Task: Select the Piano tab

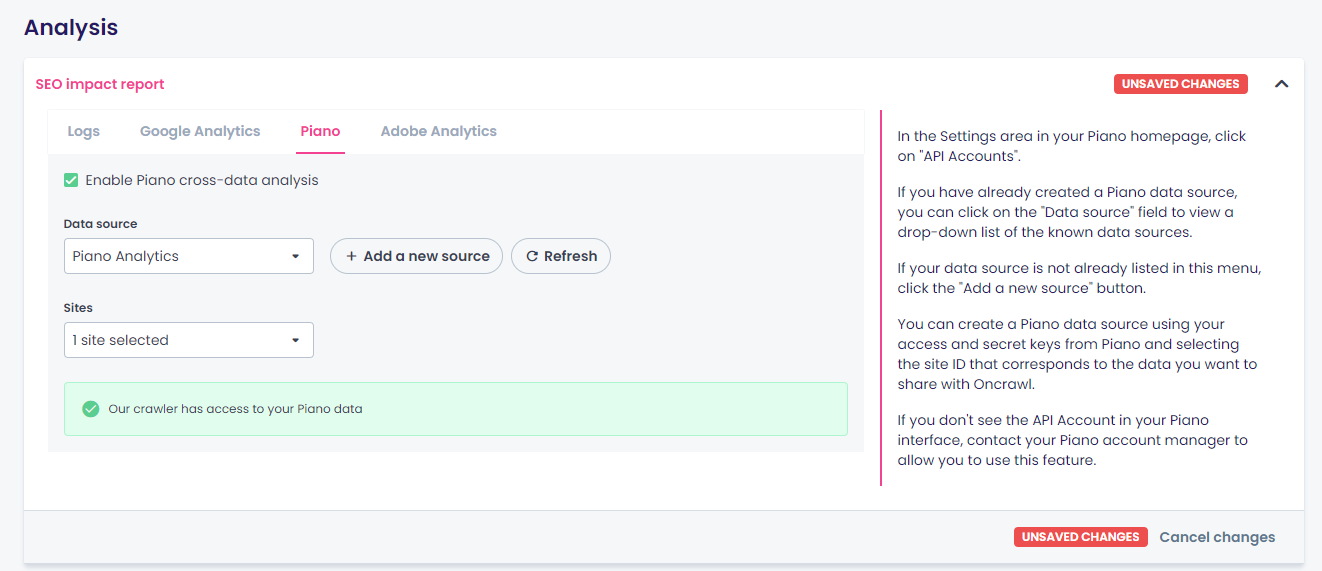Action: point(320,131)
